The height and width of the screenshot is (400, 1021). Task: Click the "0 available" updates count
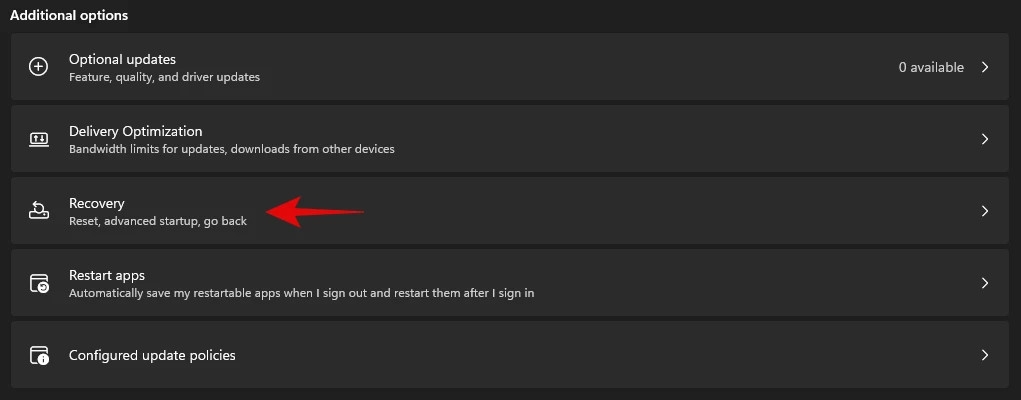[930, 67]
